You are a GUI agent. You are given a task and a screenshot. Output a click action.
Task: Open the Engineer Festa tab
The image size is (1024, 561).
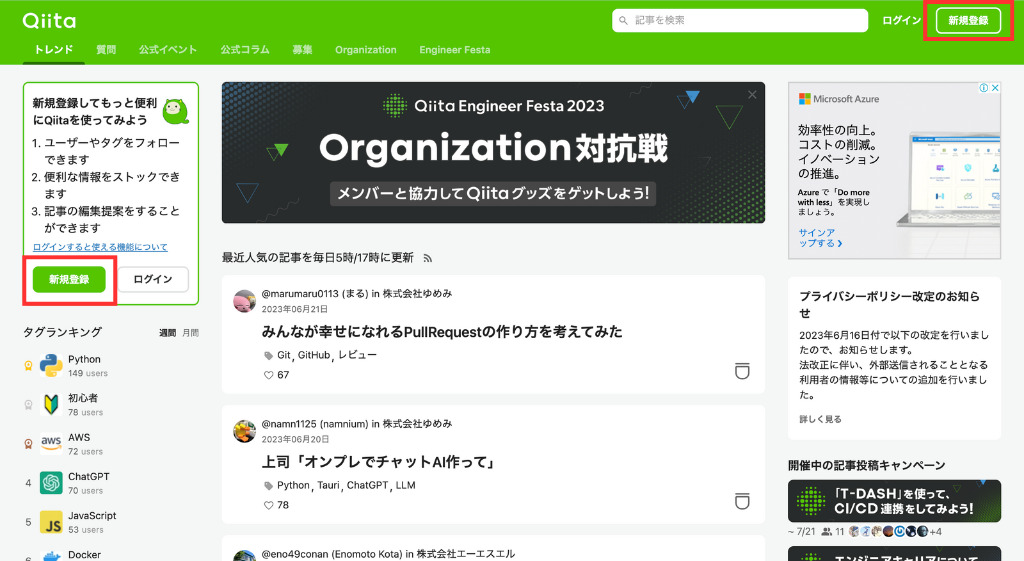pos(455,50)
